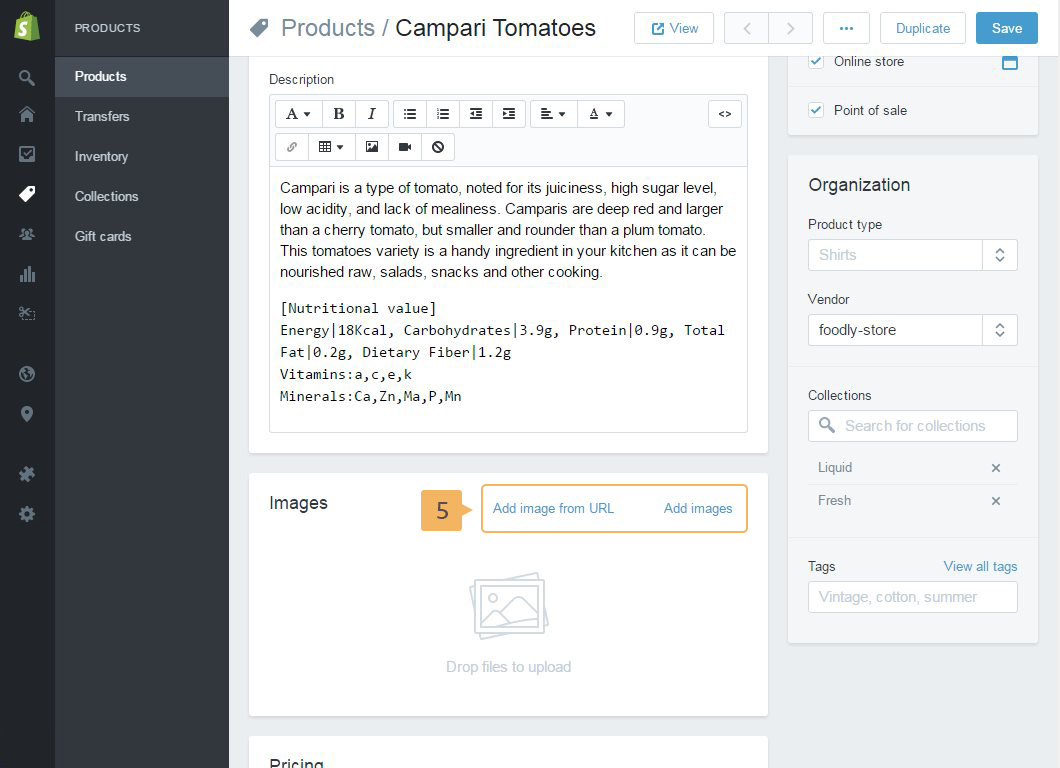
Task: Click the Bold formatting icon
Action: coord(339,114)
